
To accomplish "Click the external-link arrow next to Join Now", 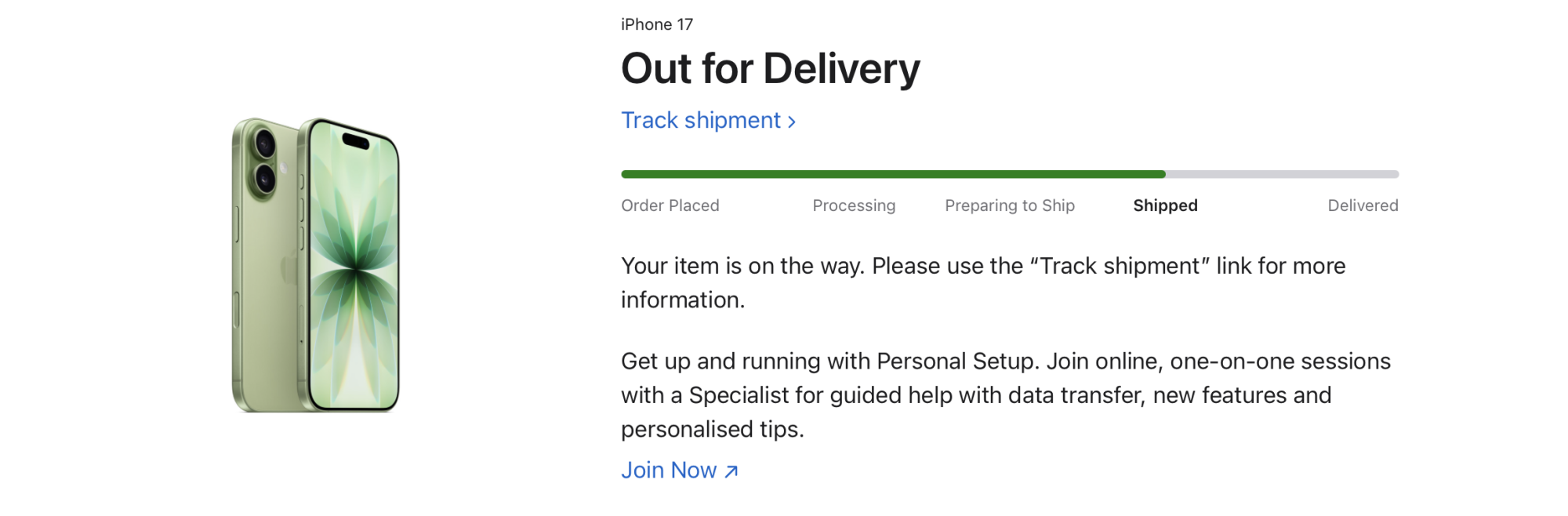I will [x=729, y=471].
